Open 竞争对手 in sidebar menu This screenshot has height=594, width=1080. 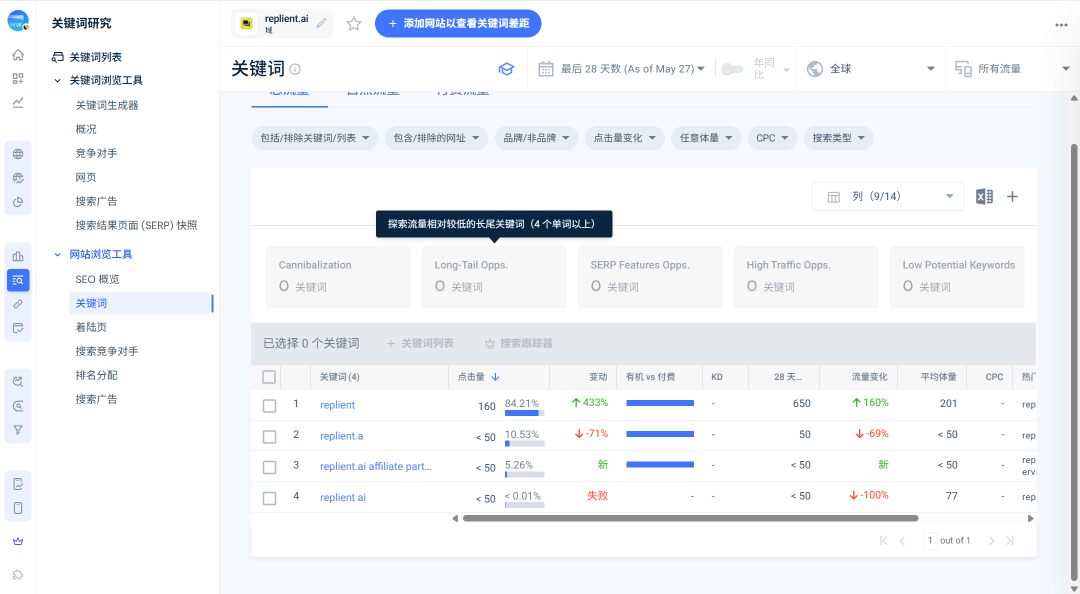[96, 153]
